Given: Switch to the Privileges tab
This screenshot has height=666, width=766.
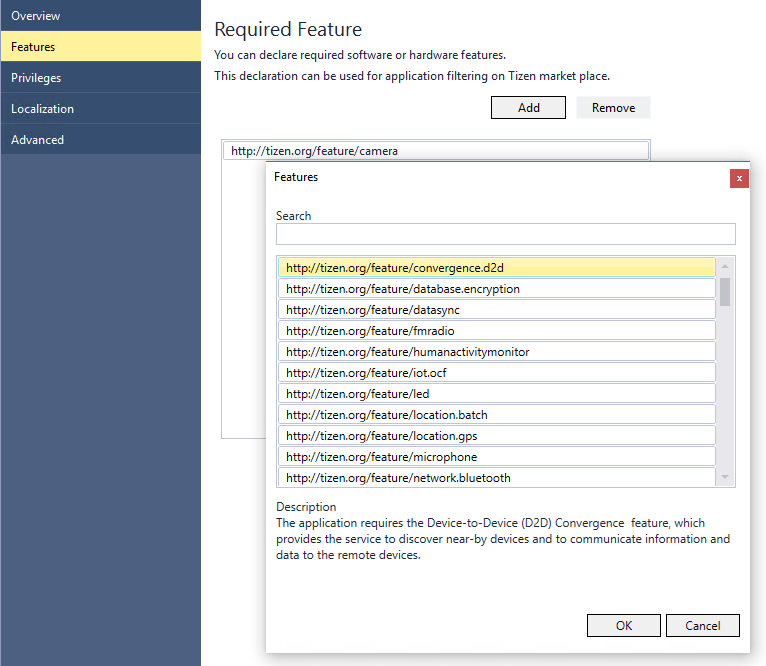Looking at the screenshot, I should pyautogui.click(x=100, y=78).
